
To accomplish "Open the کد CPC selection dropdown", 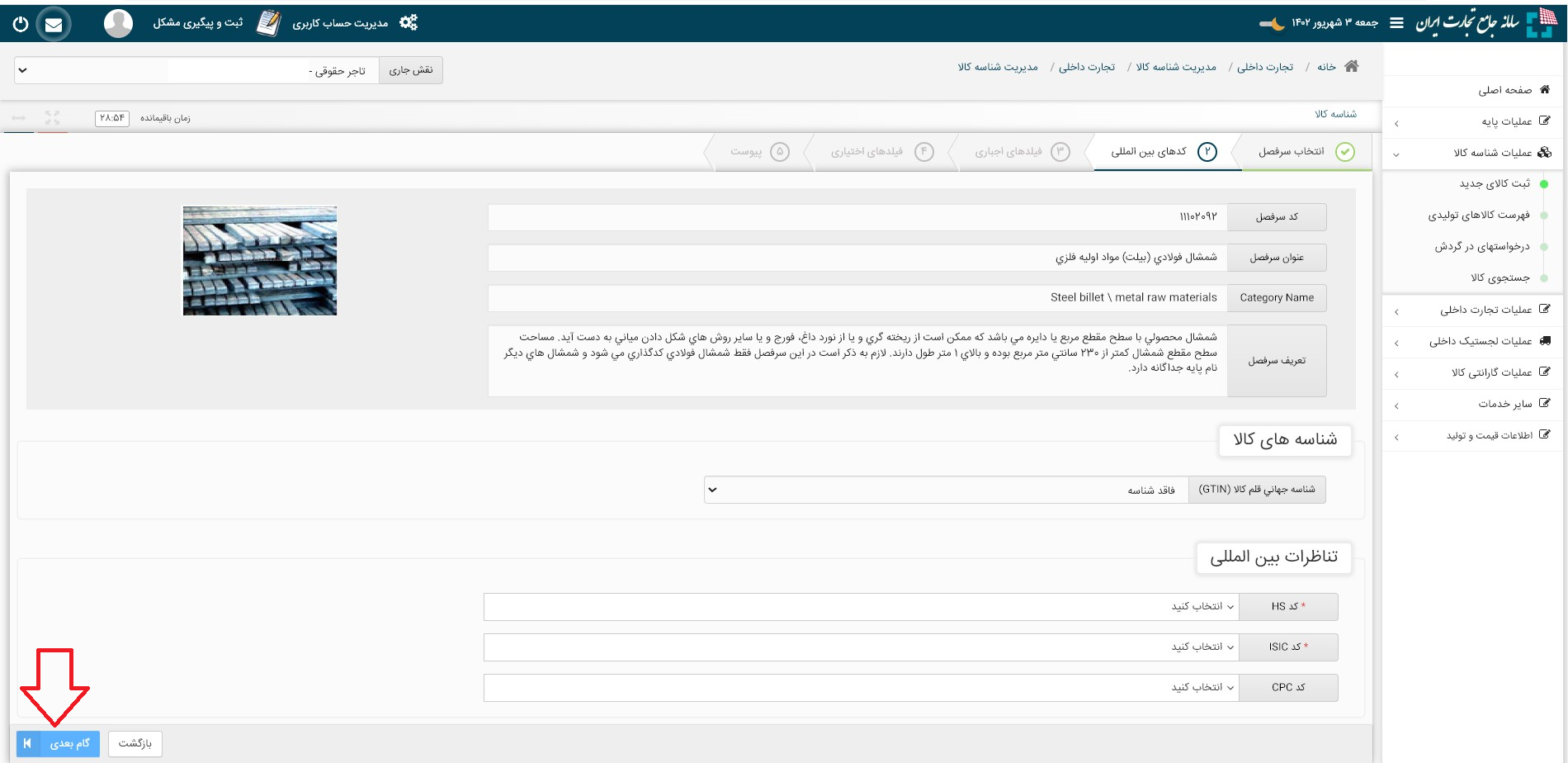I will tap(862, 688).
